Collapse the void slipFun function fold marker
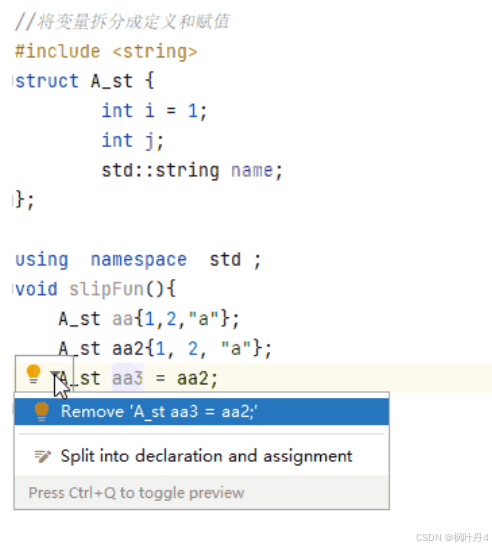The width and height of the screenshot is (492, 549). [x=13, y=289]
